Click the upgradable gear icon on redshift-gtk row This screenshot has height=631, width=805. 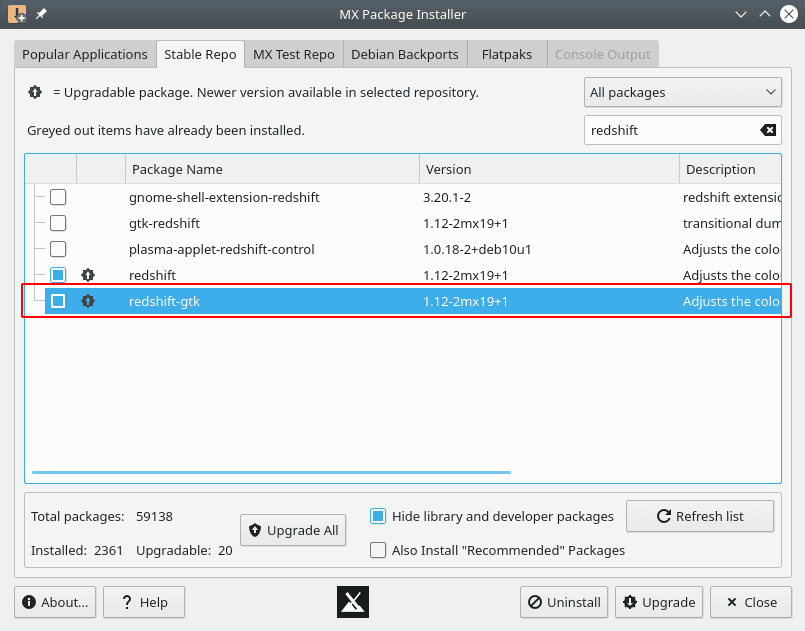coord(88,301)
